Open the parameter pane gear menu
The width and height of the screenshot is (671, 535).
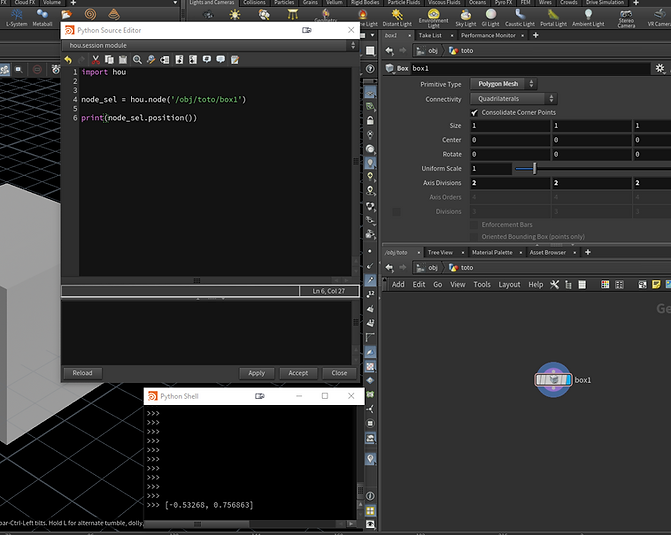660,68
